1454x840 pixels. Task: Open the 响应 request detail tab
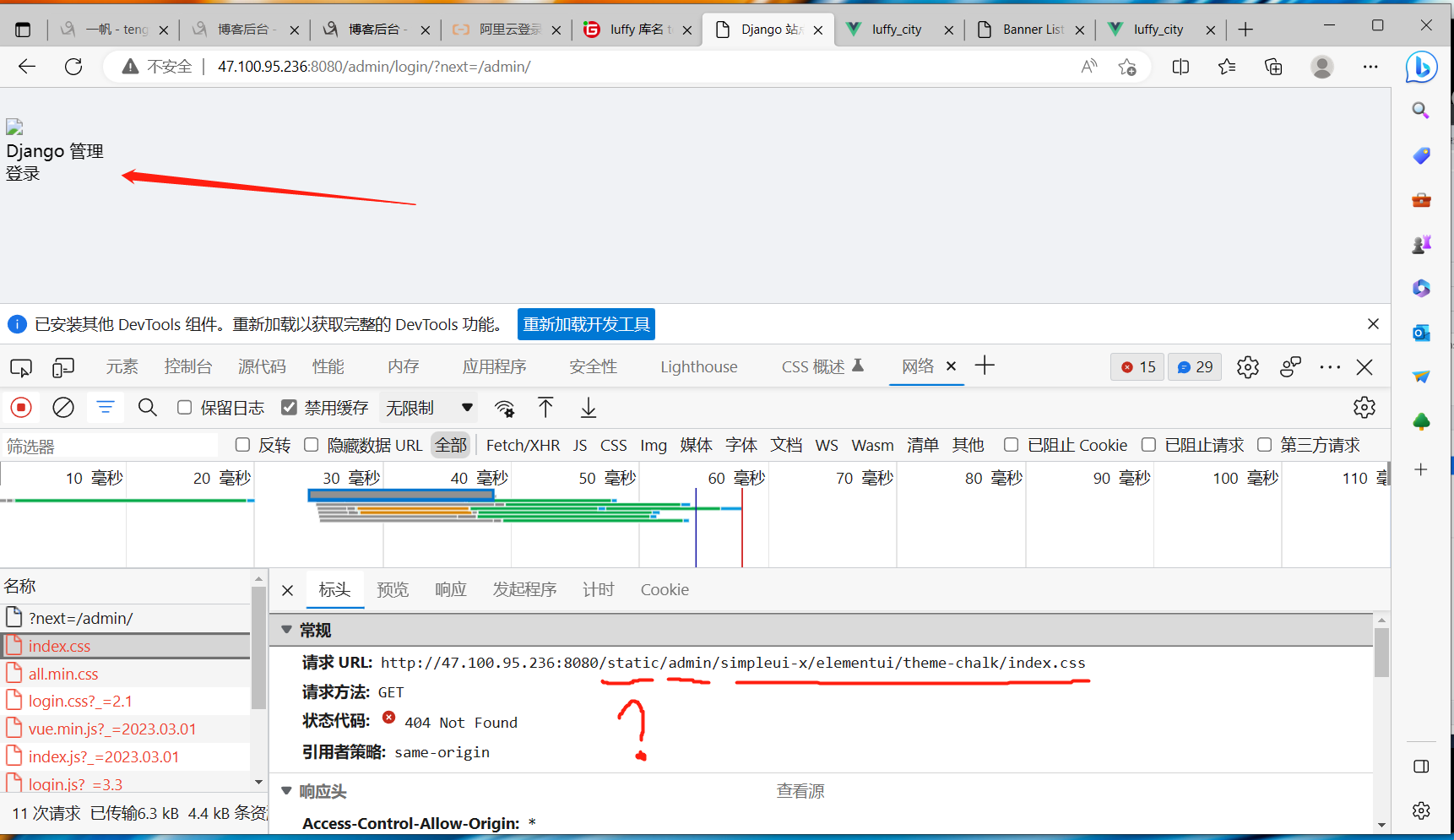(x=451, y=589)
